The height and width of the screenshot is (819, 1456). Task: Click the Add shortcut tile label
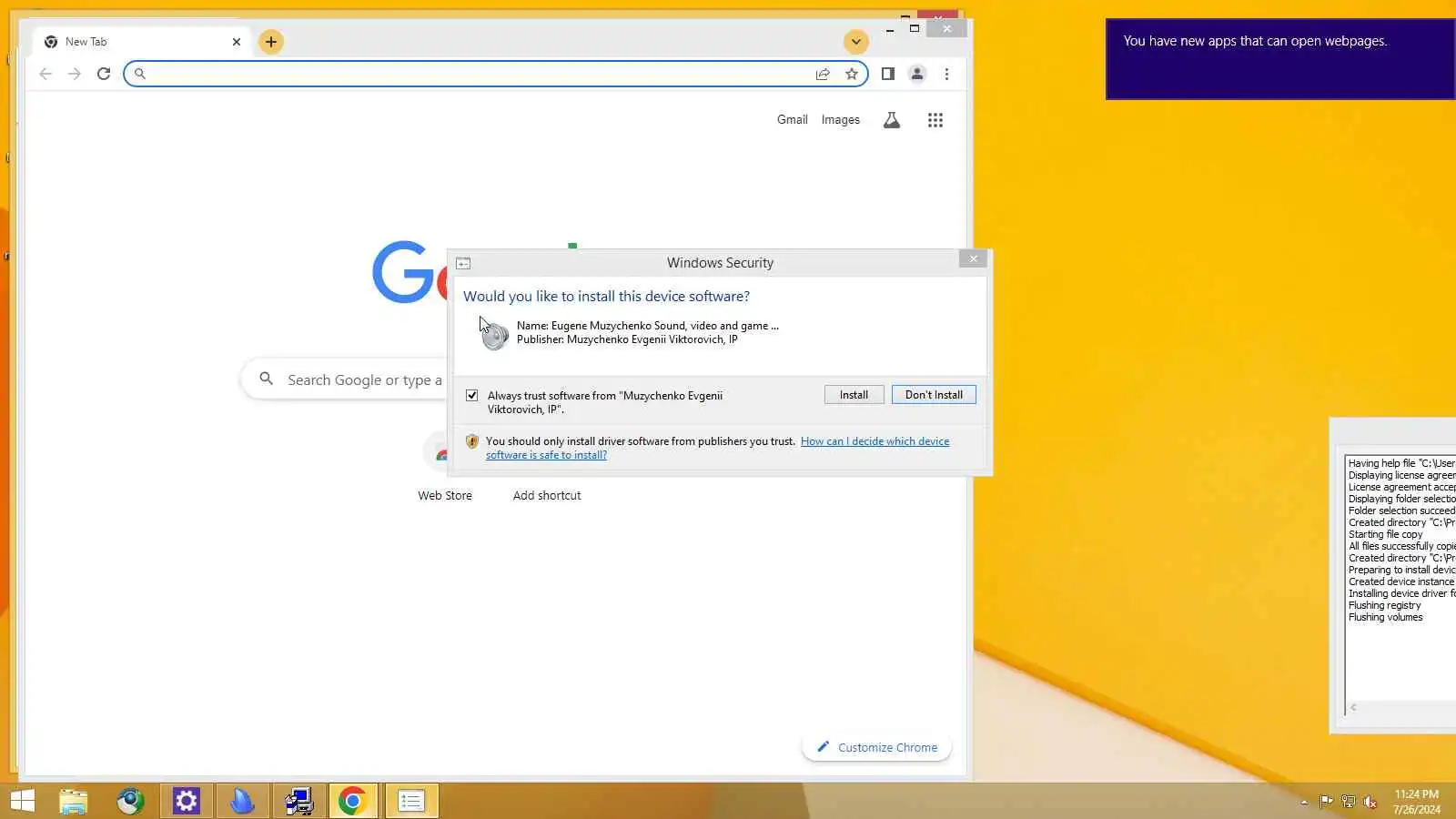point(547,495)
